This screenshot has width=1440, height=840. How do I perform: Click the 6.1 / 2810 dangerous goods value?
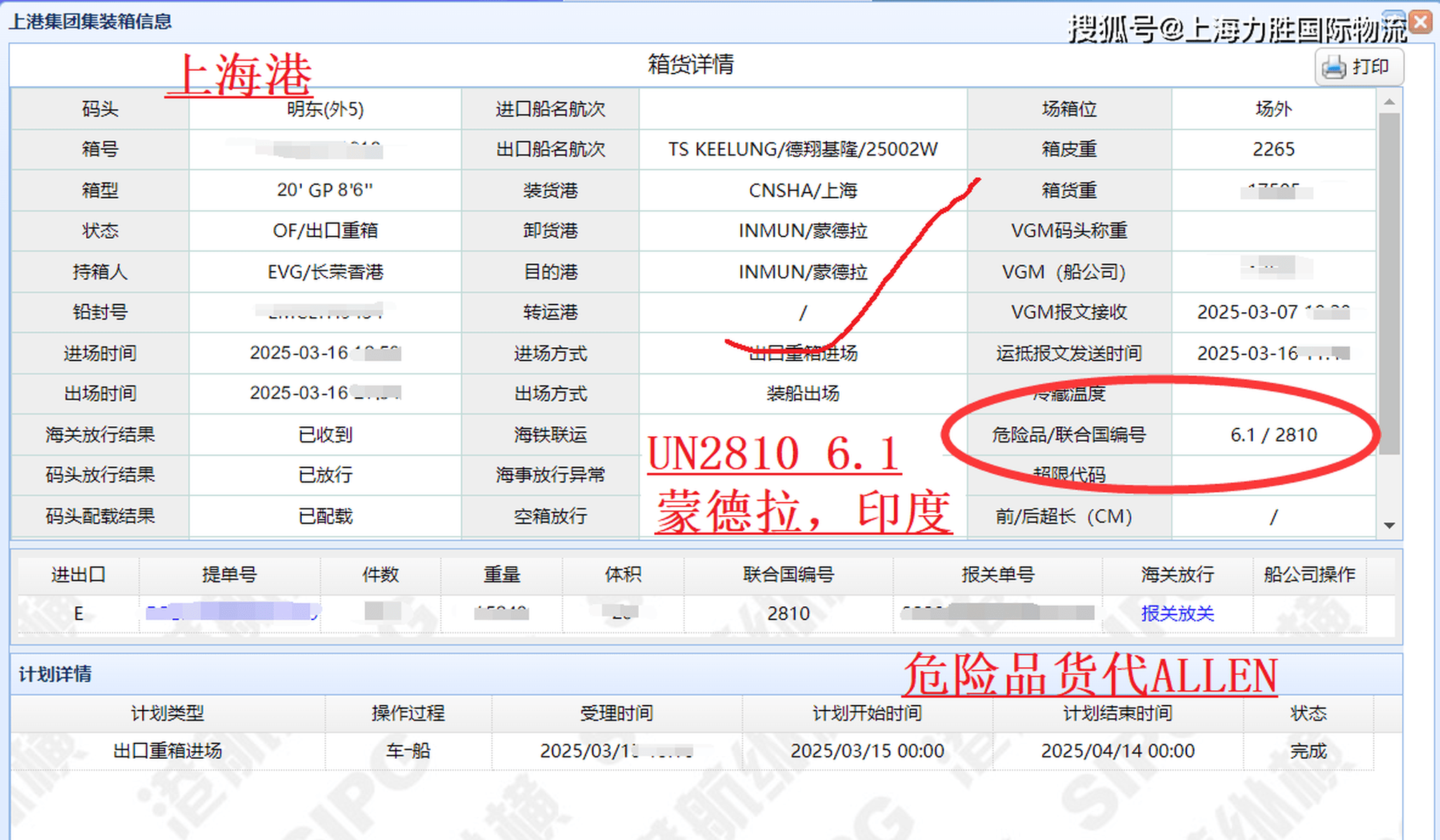point(1275,434)
